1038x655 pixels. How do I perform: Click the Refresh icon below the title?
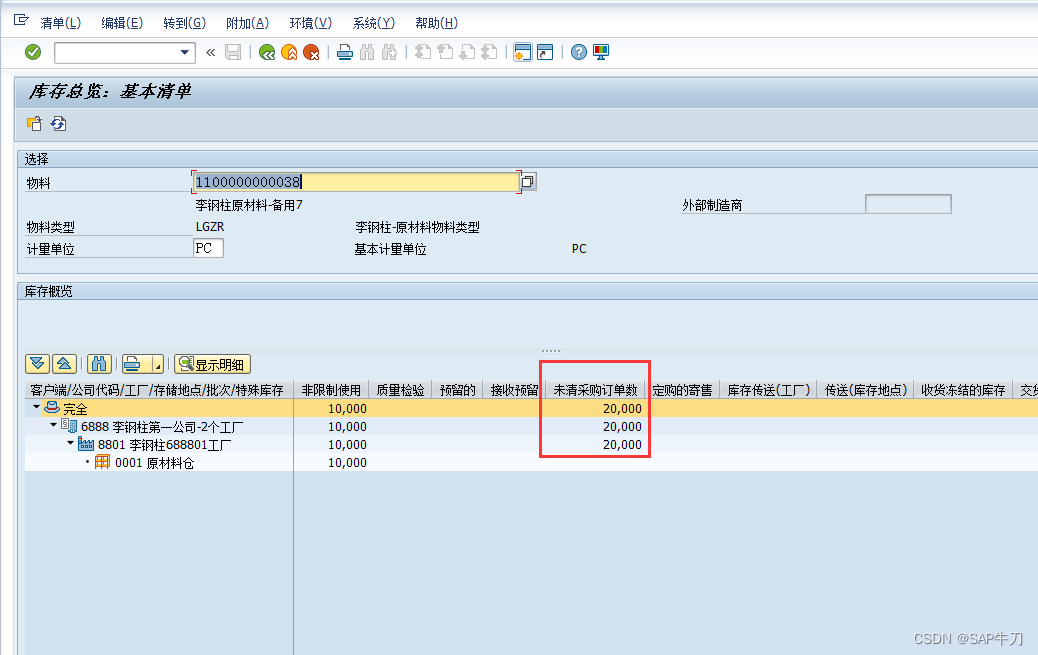click(x=58, y=123)
